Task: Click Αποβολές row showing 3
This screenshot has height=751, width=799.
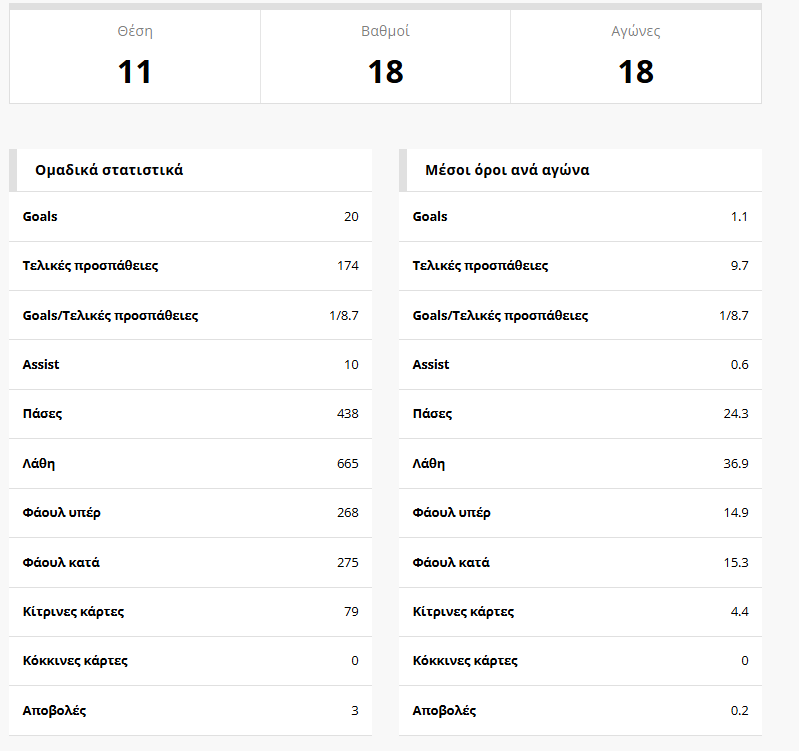Action: (190, 711)
